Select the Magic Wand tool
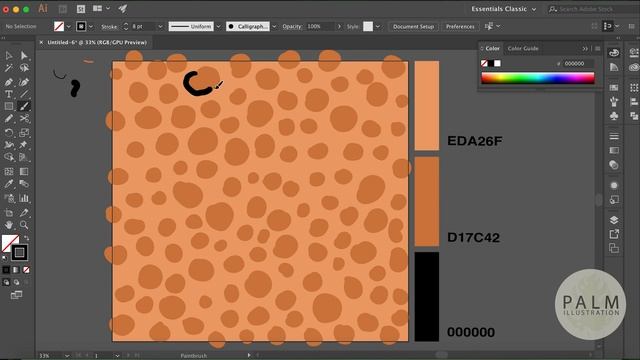 pos(9,68)
